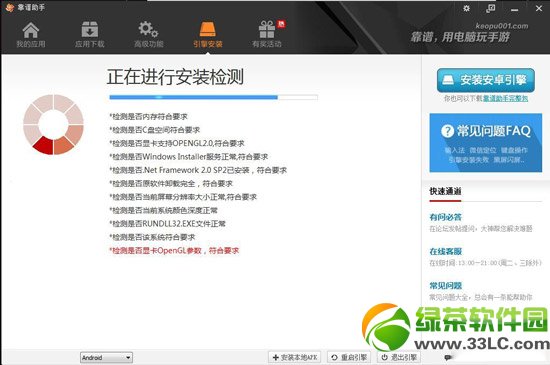The image size is (550, 365).
Task: Click the .Net Framework 2.0 SP2 check line
Action: click(198, 170)
